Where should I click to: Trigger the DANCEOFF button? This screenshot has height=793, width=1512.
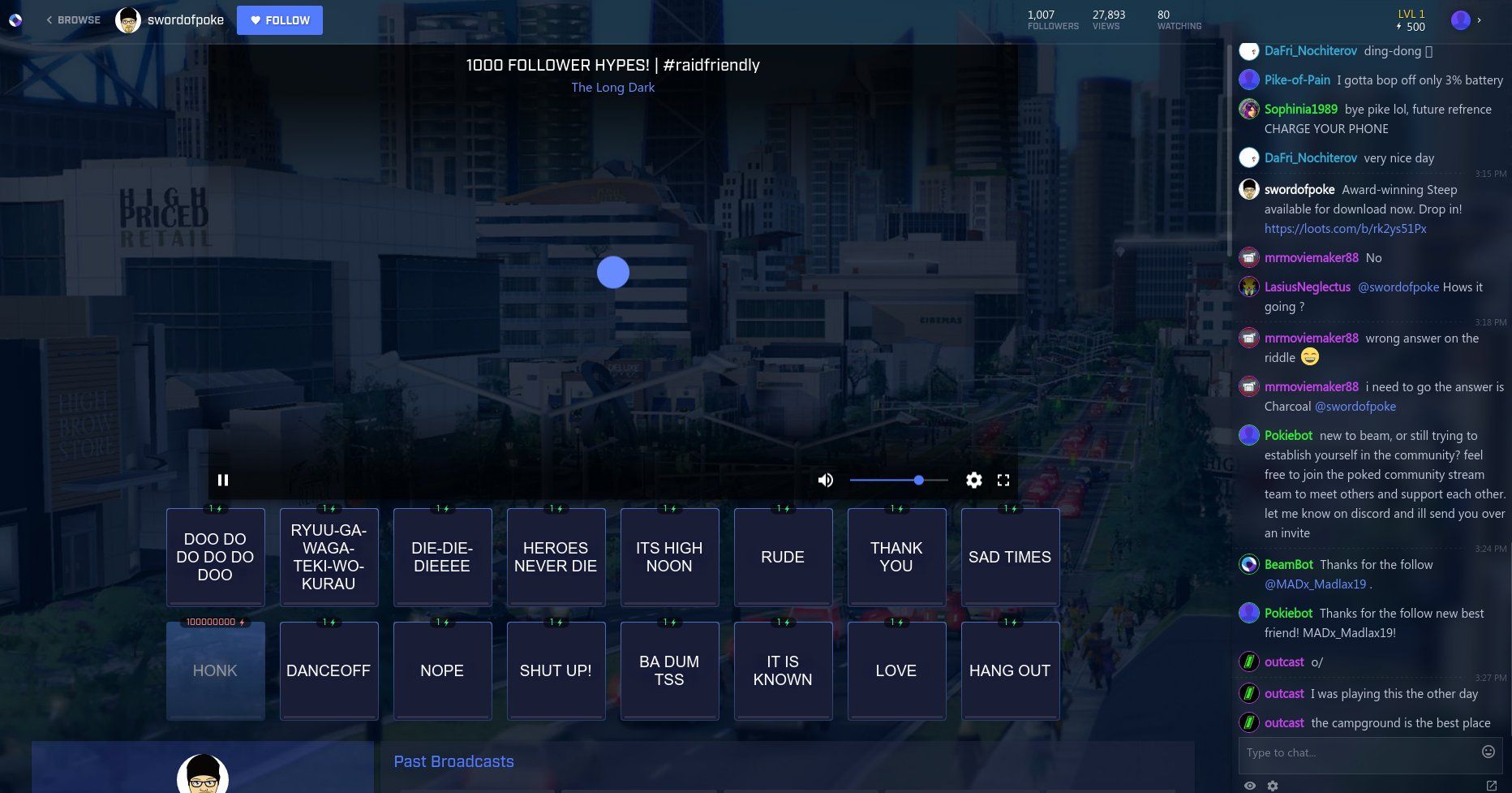coord(329,670)
